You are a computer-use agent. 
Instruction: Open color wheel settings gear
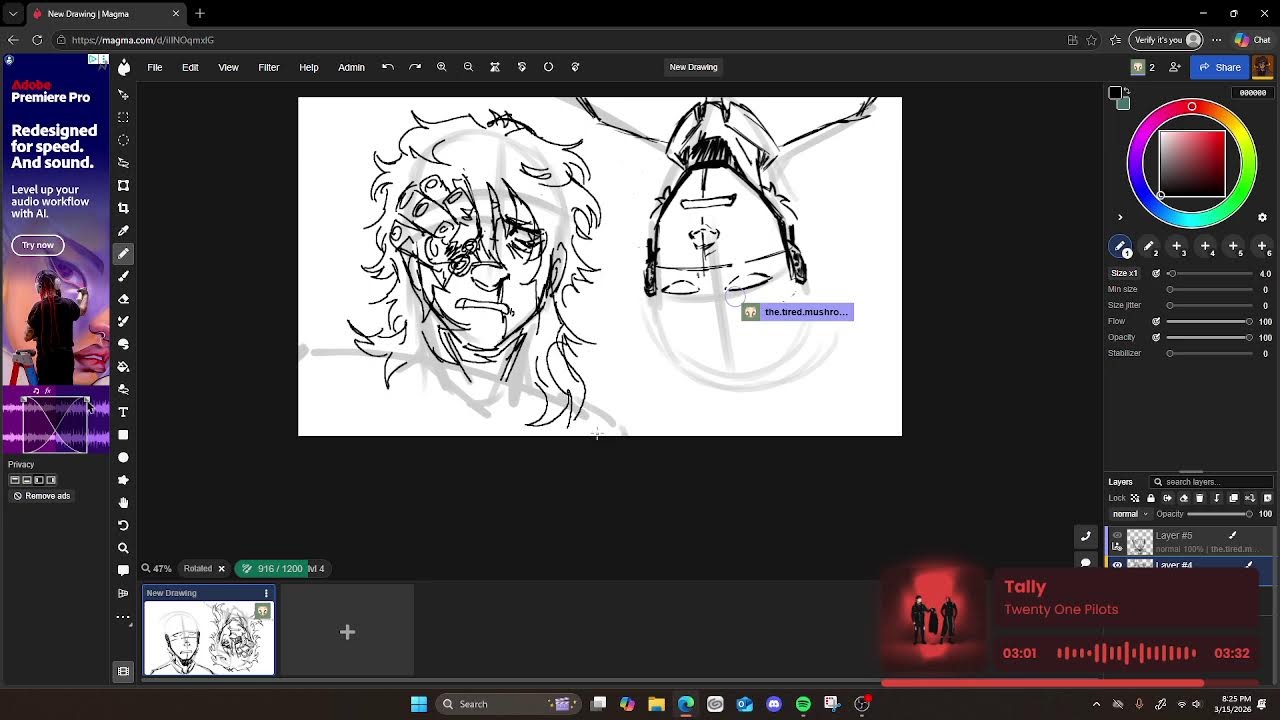click(x=1262, y=217)
